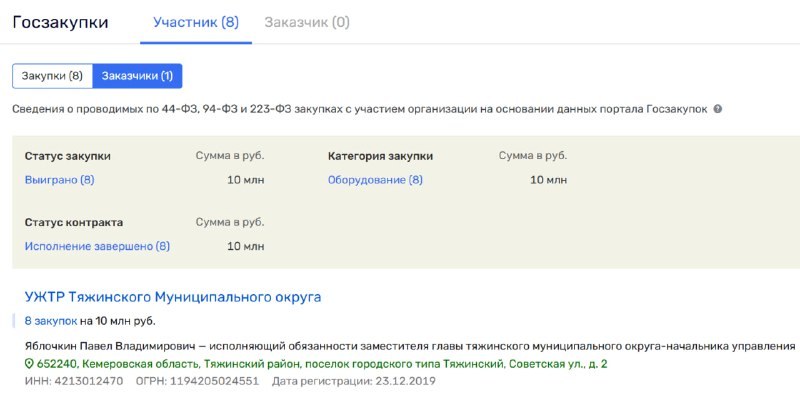Click the help question mark icon
The width and height of the screenshot is (800, 399).
tap(717, 109)
